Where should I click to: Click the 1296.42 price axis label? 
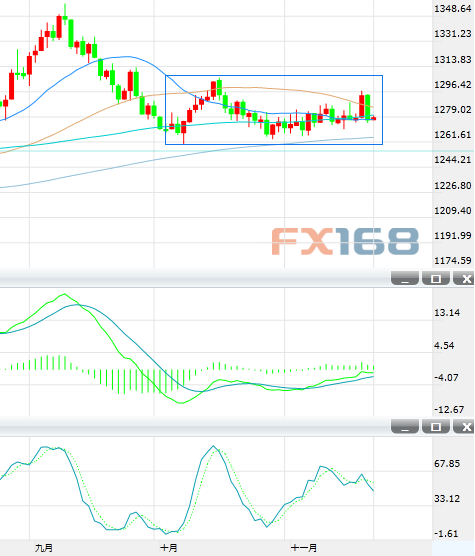tap(453, 84)
